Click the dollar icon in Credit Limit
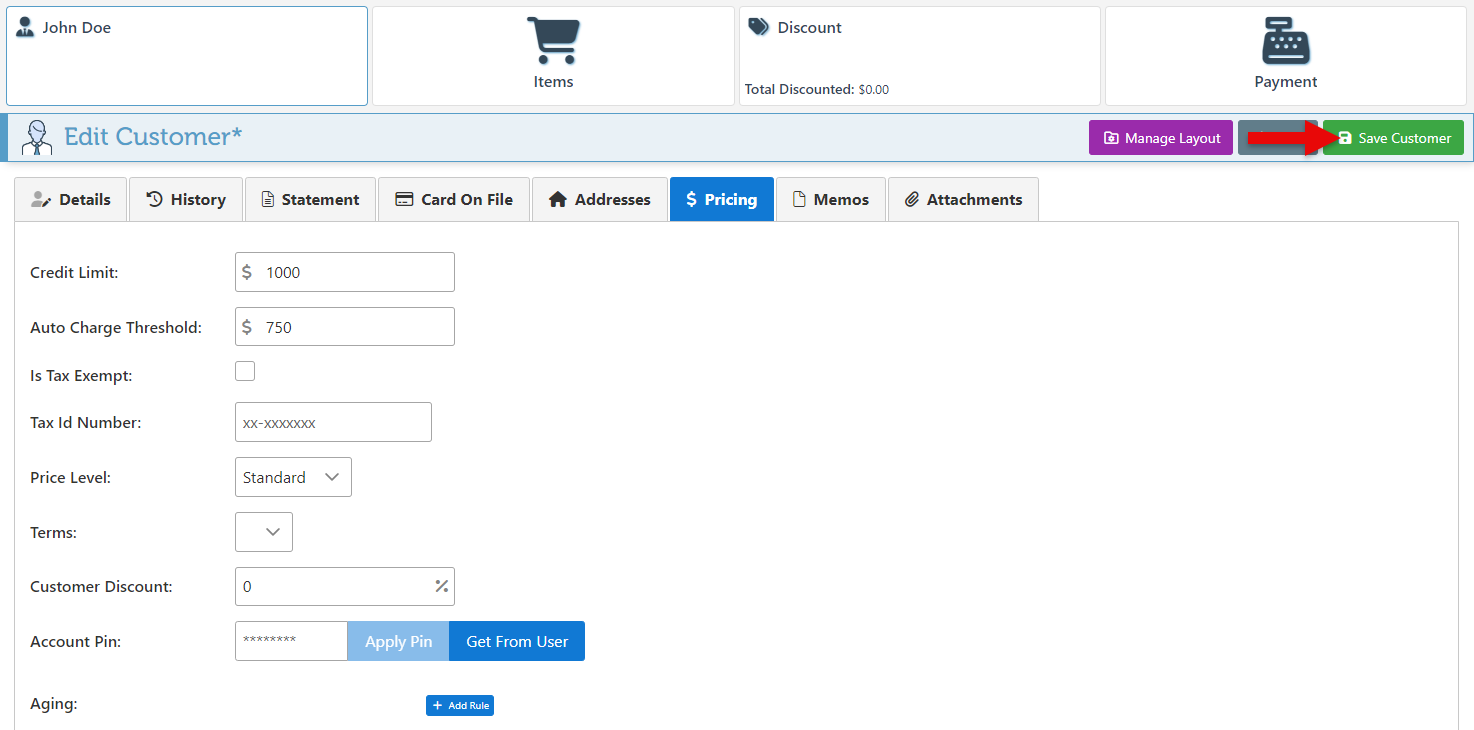Image resolution: width=1474 pixels, height=730 pixels. (x=247, y=272)
